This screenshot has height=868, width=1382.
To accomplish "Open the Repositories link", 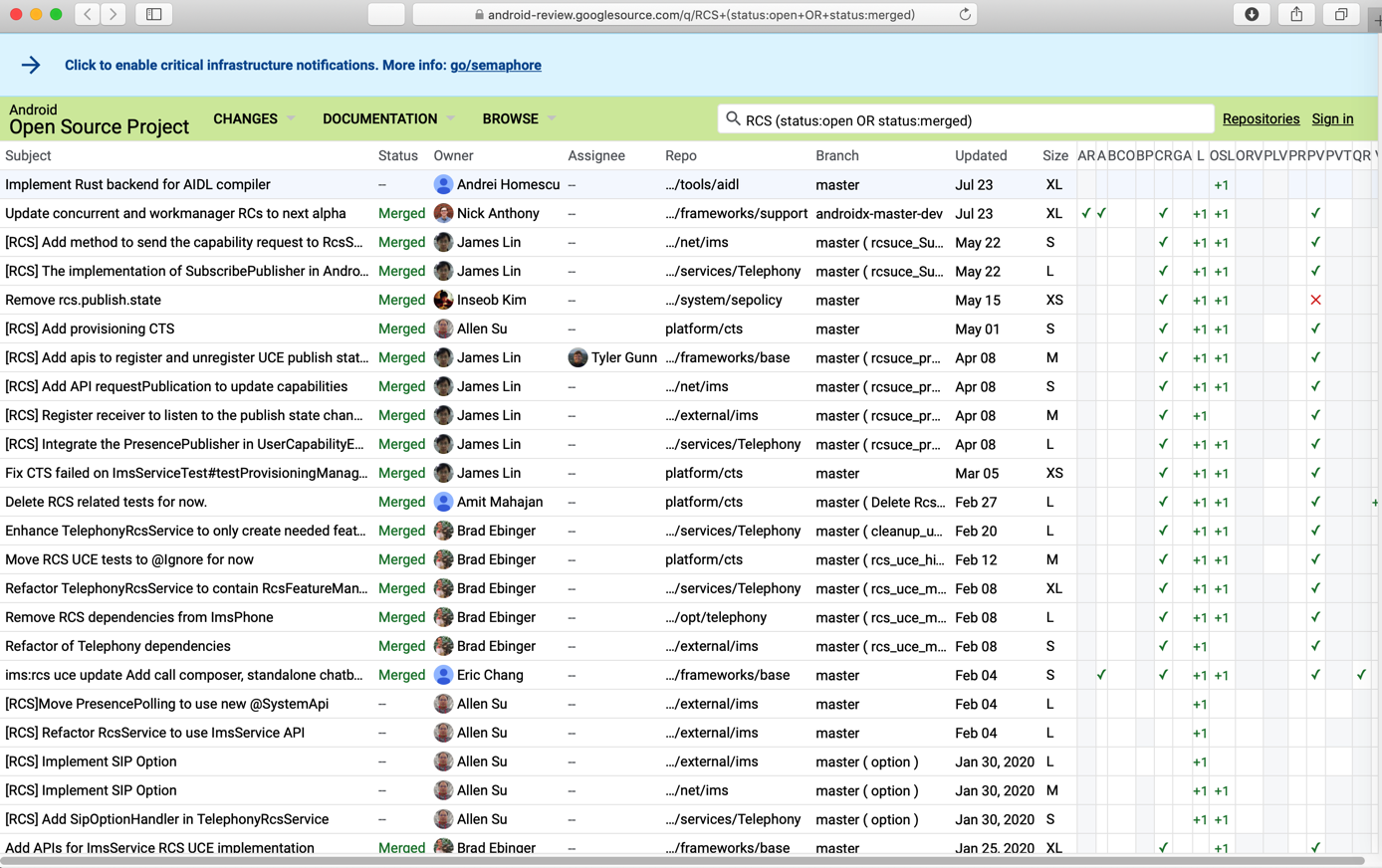I will tap(1261, 118).
